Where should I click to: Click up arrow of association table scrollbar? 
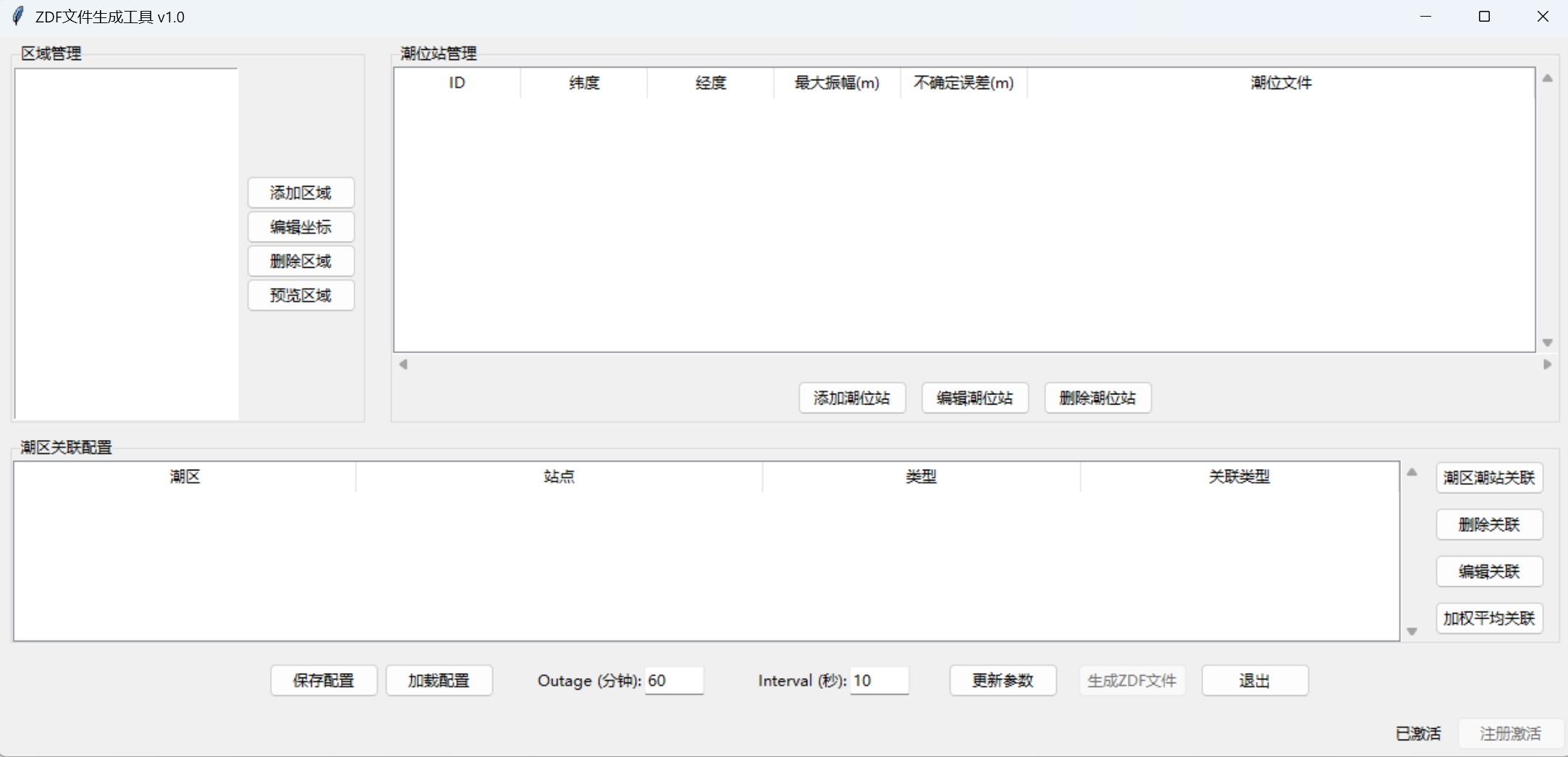coord(1412,473)
